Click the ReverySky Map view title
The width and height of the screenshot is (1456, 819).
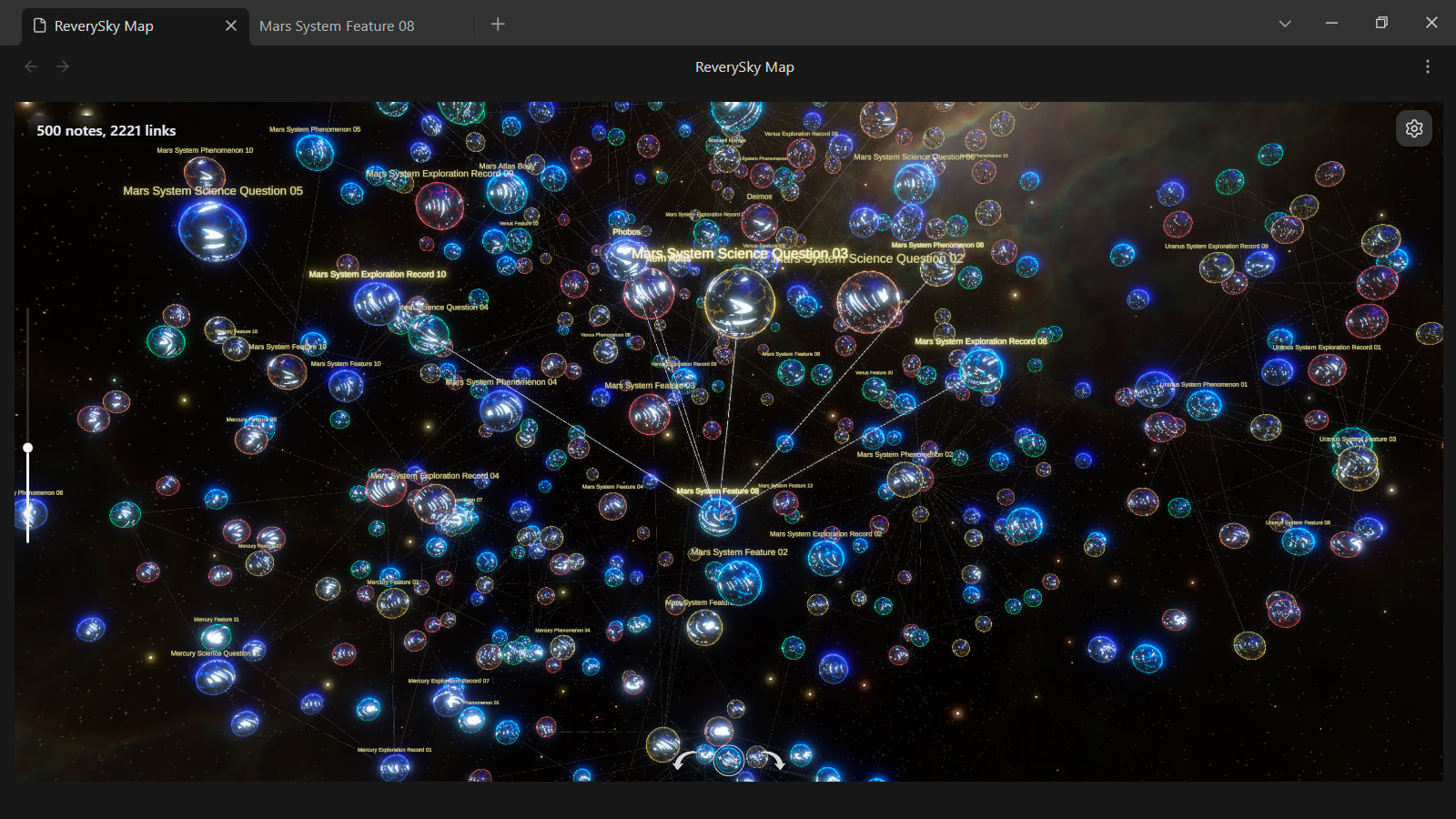(x=744, y=67)
